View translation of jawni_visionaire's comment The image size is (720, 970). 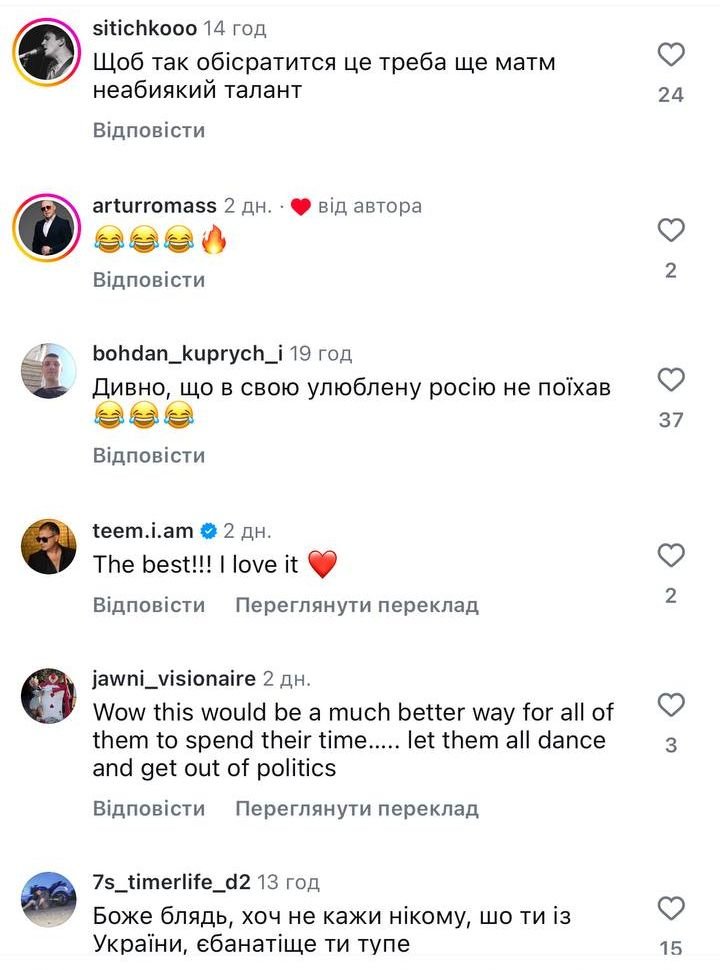point(356,808)
